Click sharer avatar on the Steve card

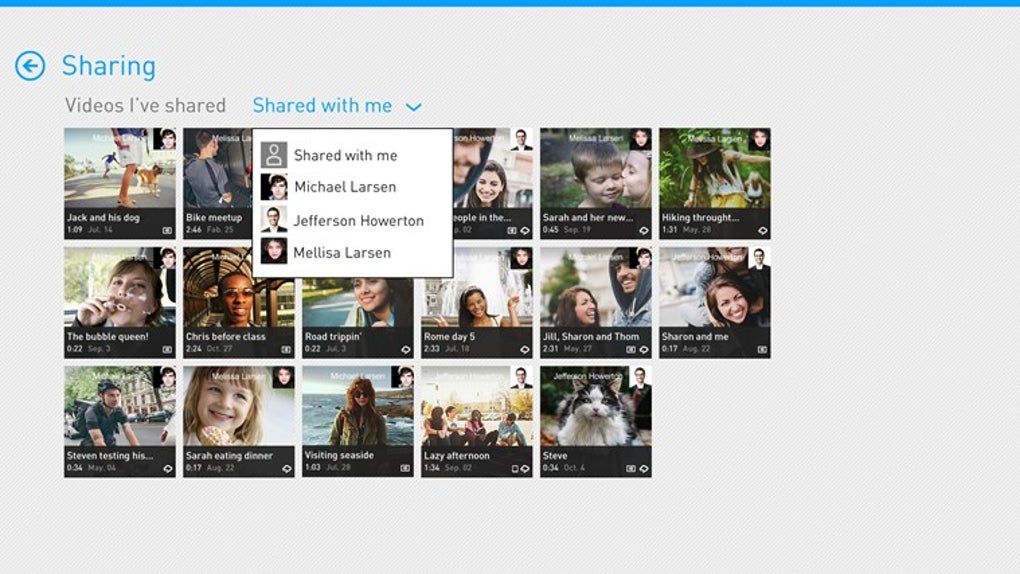[641, 377]
